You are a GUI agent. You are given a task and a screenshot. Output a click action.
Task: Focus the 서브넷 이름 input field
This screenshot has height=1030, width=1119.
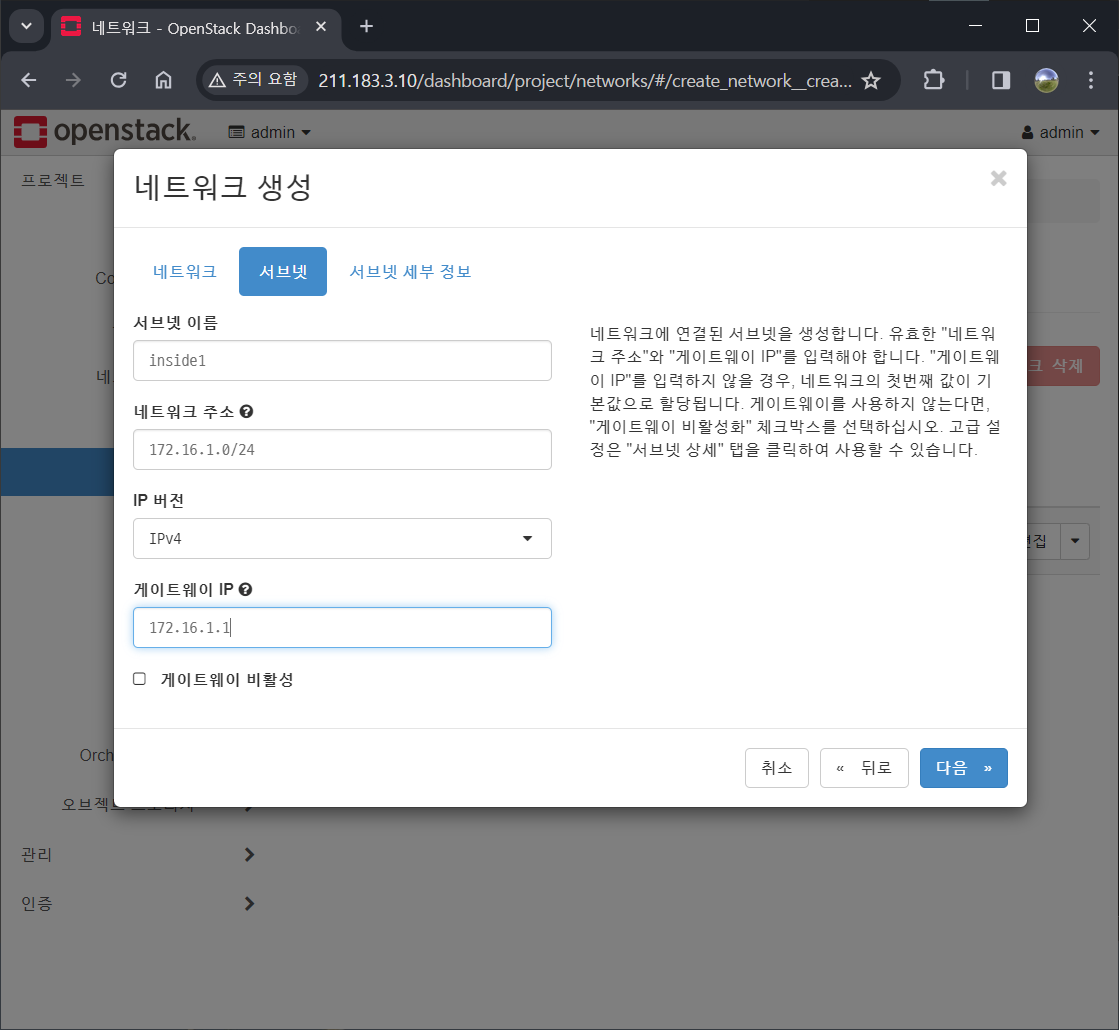(x=342, y=360)
